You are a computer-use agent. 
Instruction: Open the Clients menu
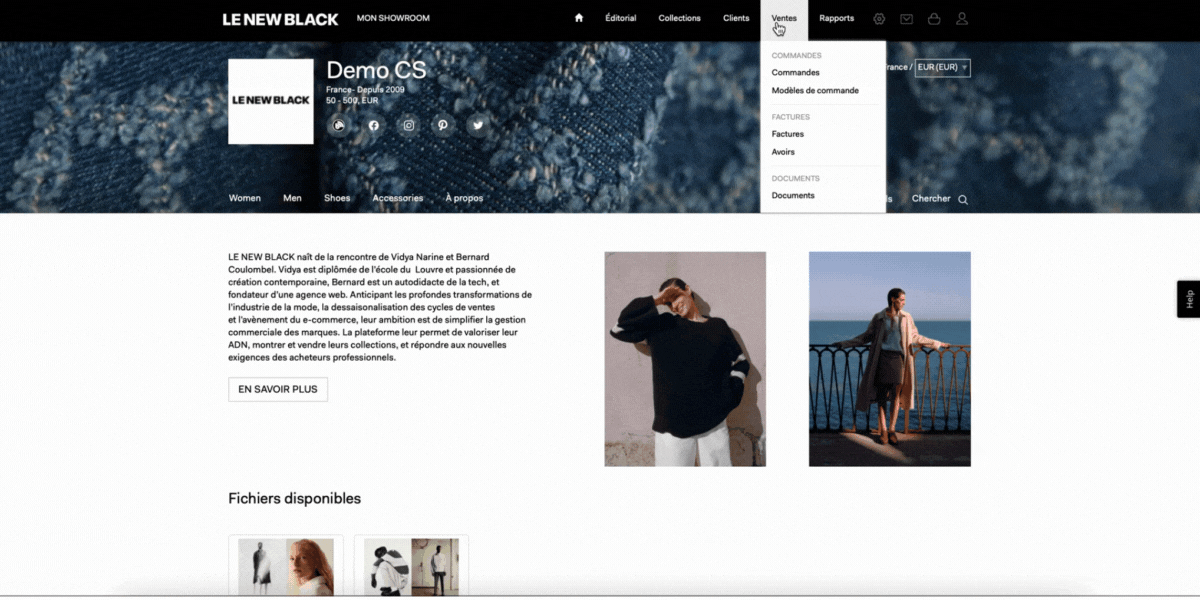tap(736, 18)
